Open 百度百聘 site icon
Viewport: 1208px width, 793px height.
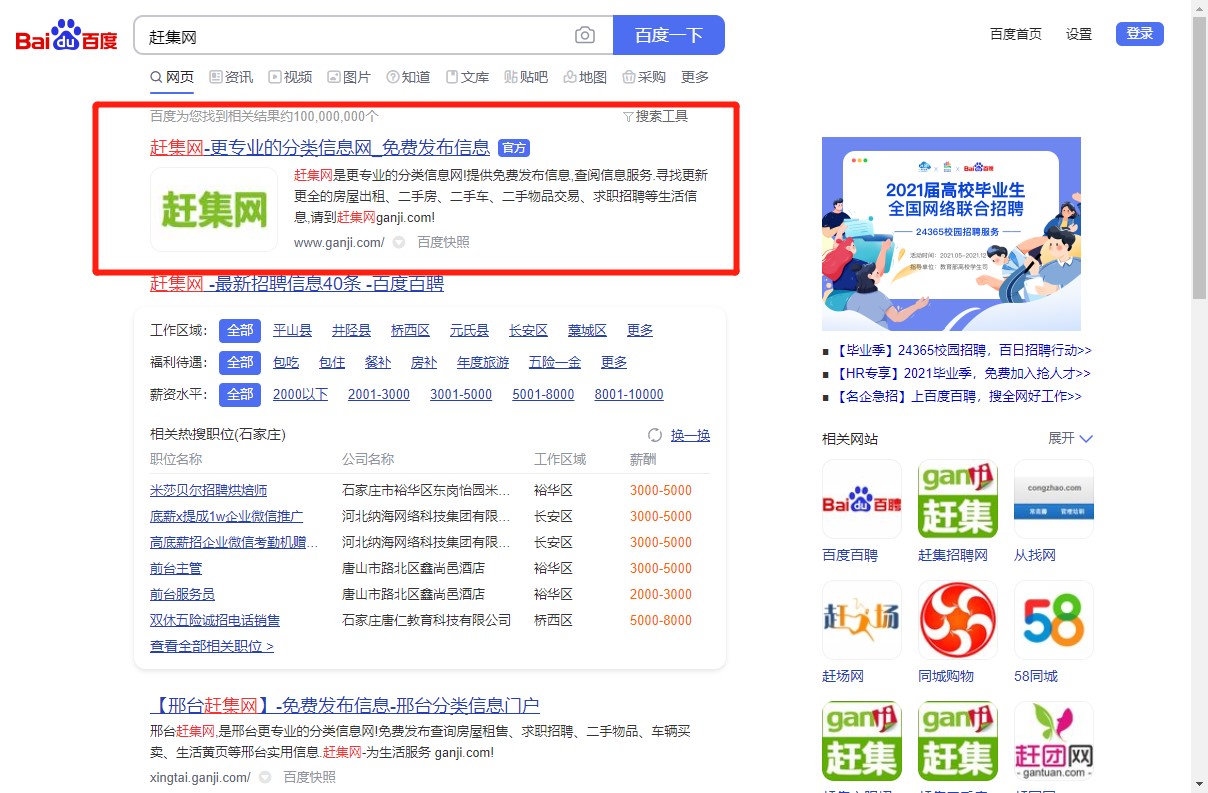(x=862, y=500)
